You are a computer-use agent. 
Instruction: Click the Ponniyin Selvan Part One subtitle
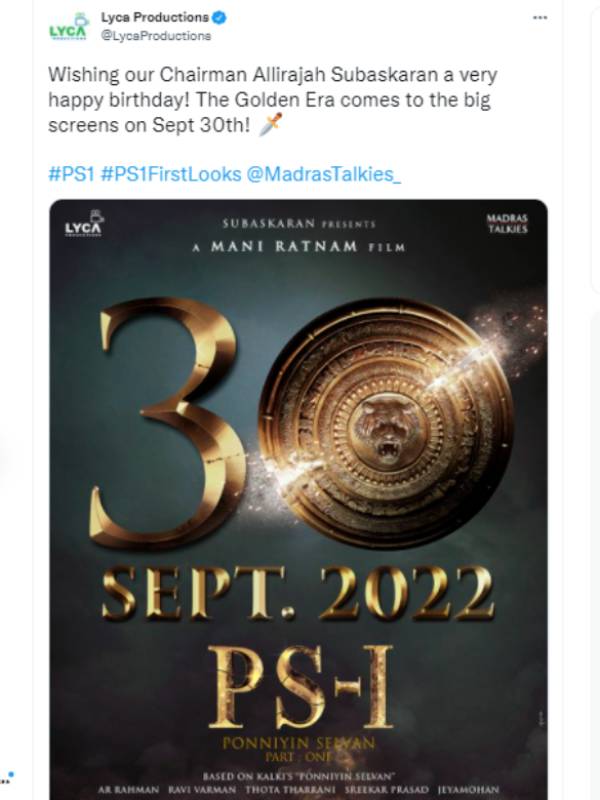pos(299,744)
